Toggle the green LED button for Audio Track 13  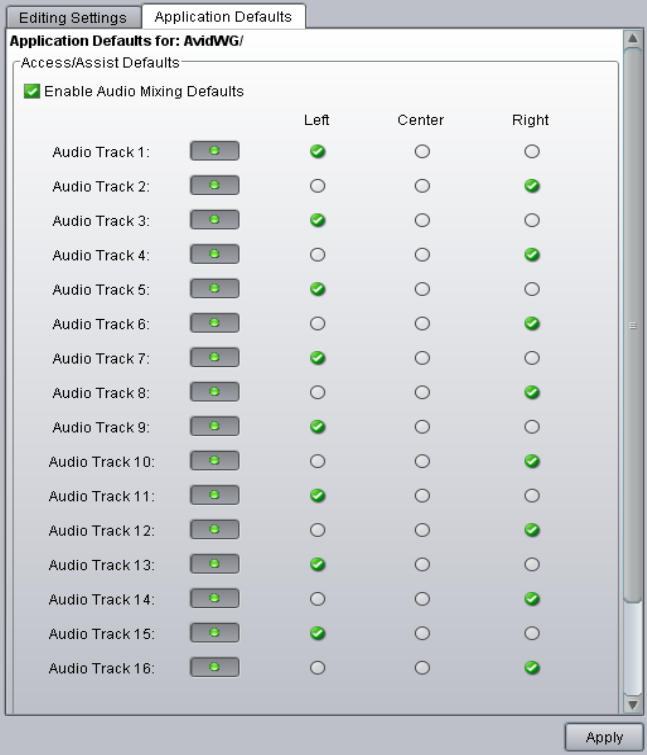(215, 565)
